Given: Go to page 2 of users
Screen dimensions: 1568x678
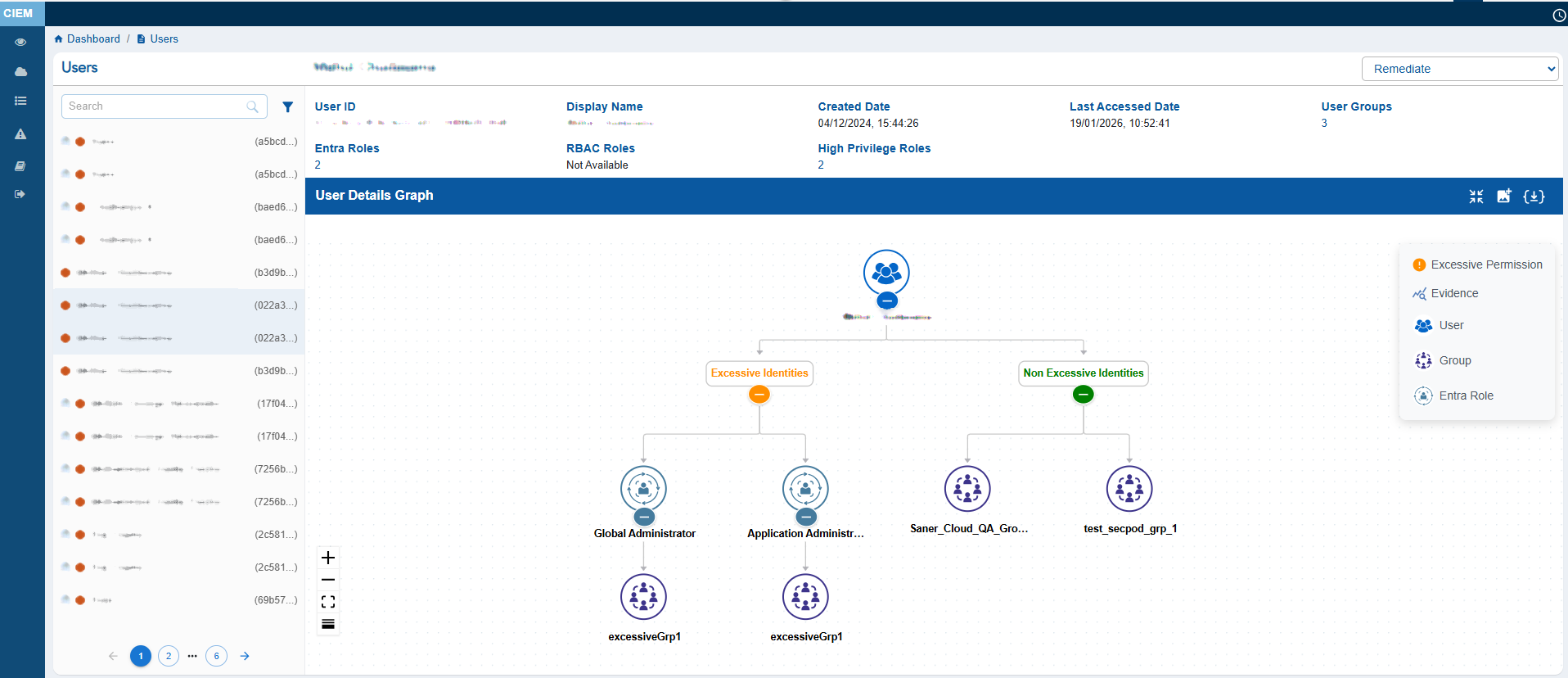Looking at the screenshot, I should pos(169,656).
